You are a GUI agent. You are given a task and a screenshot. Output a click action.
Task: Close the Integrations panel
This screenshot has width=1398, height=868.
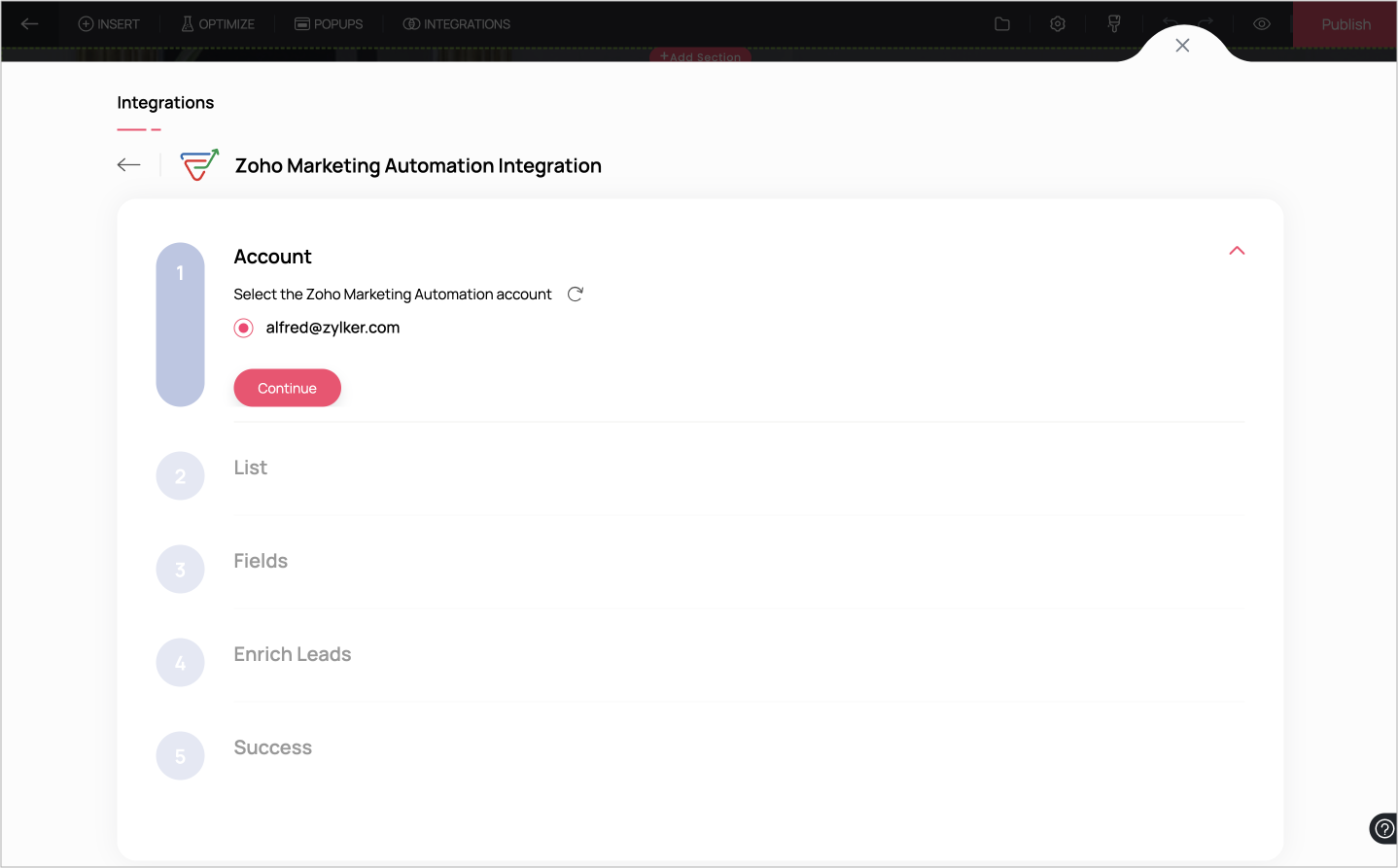point(1182,46)
